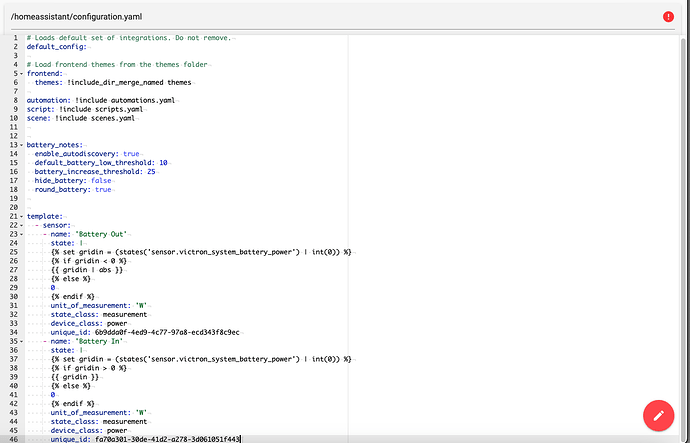Click line number 1 in the gutter
This screenshot has height=443, width=690.
14,38
